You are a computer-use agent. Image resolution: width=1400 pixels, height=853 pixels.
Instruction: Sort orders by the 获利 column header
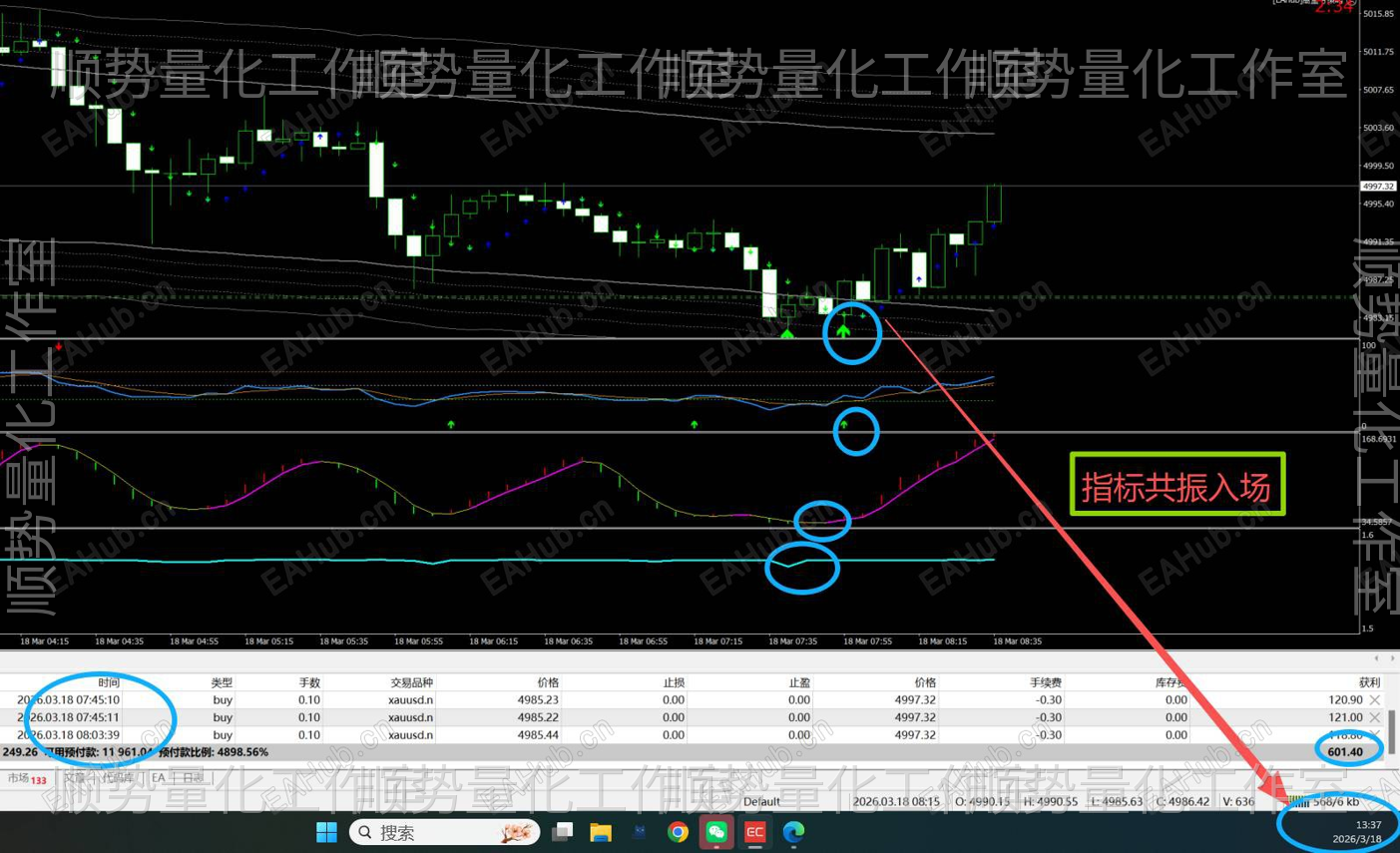[1369, 682]
